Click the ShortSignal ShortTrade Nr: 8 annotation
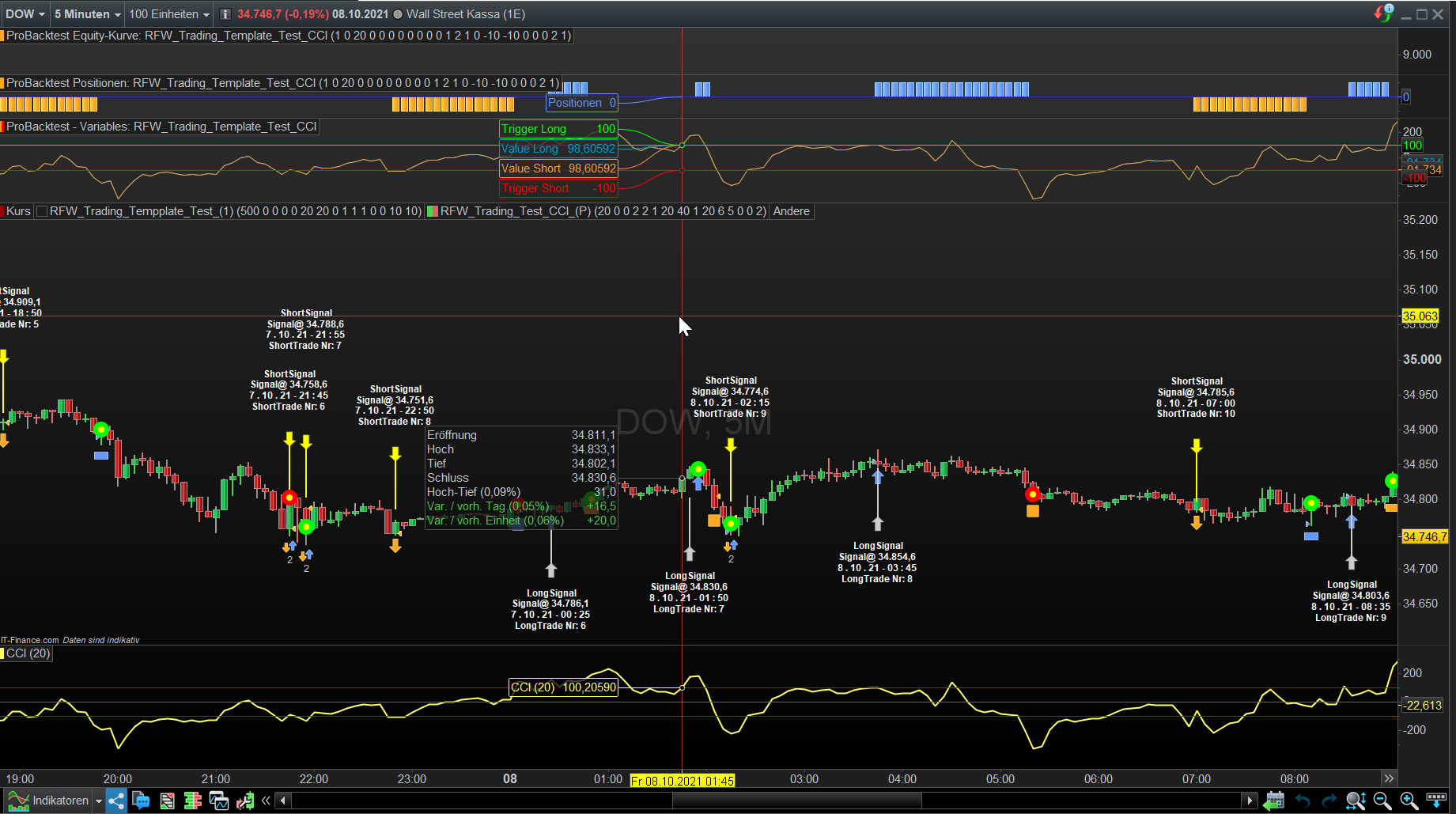The width and height of the screenshot is (1456, 814). (395, 405)
